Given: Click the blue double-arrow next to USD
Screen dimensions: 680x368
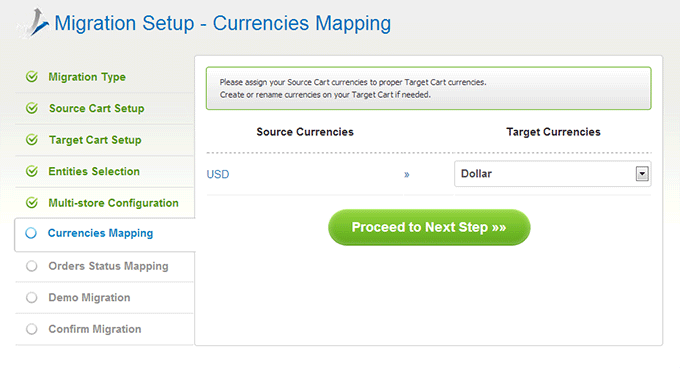Looking at the screenshot, I should click(x=407, y=175).
